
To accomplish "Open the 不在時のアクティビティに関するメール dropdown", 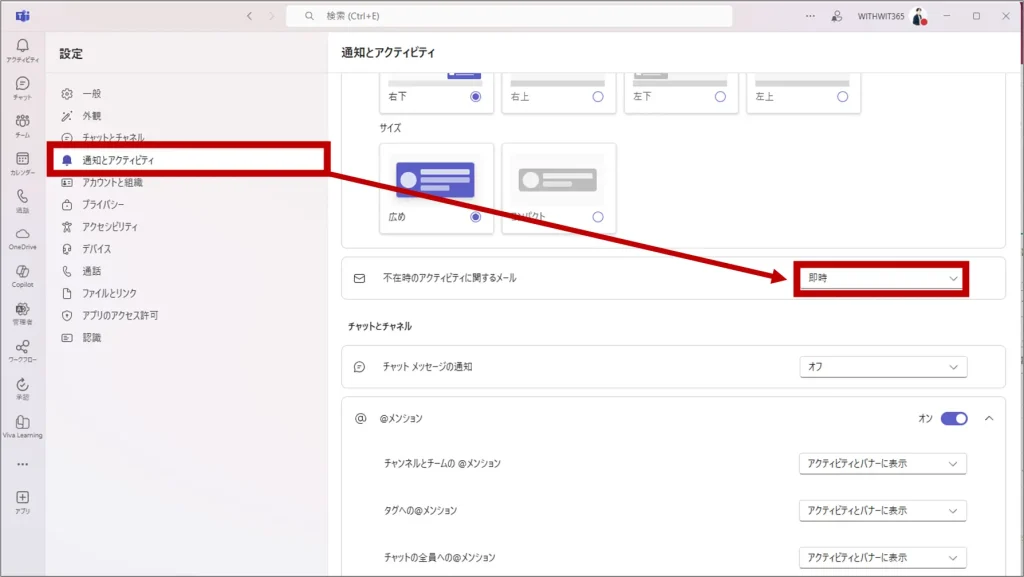I will (881, 278).
